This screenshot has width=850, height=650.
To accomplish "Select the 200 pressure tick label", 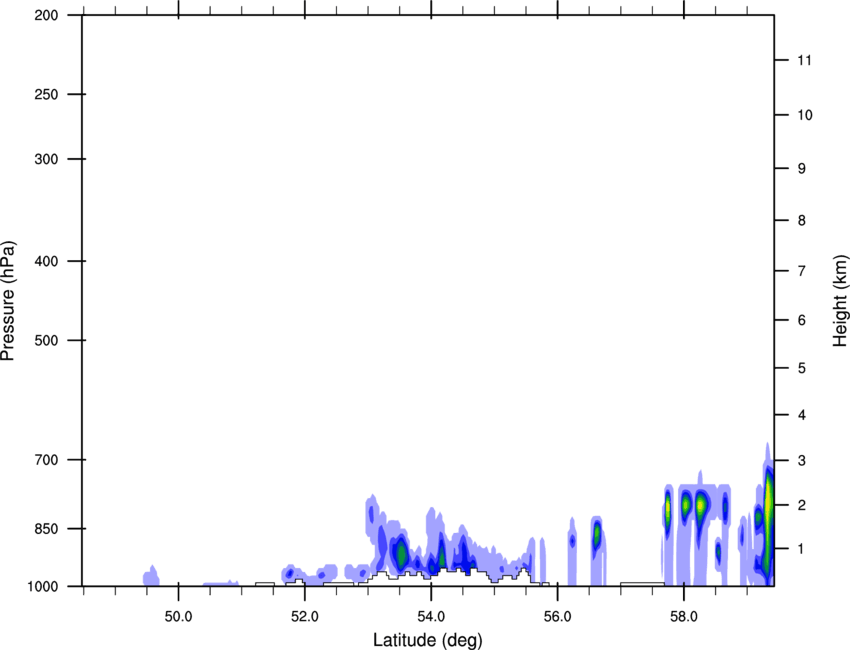I will [46, 15].
